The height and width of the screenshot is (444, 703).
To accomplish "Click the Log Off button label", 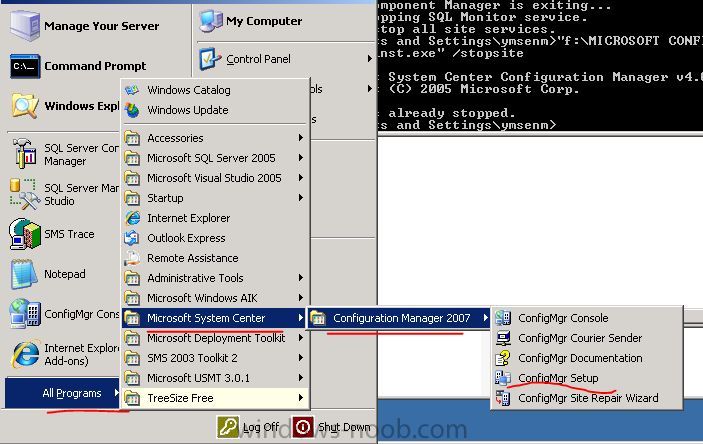I will click(261, 427).
